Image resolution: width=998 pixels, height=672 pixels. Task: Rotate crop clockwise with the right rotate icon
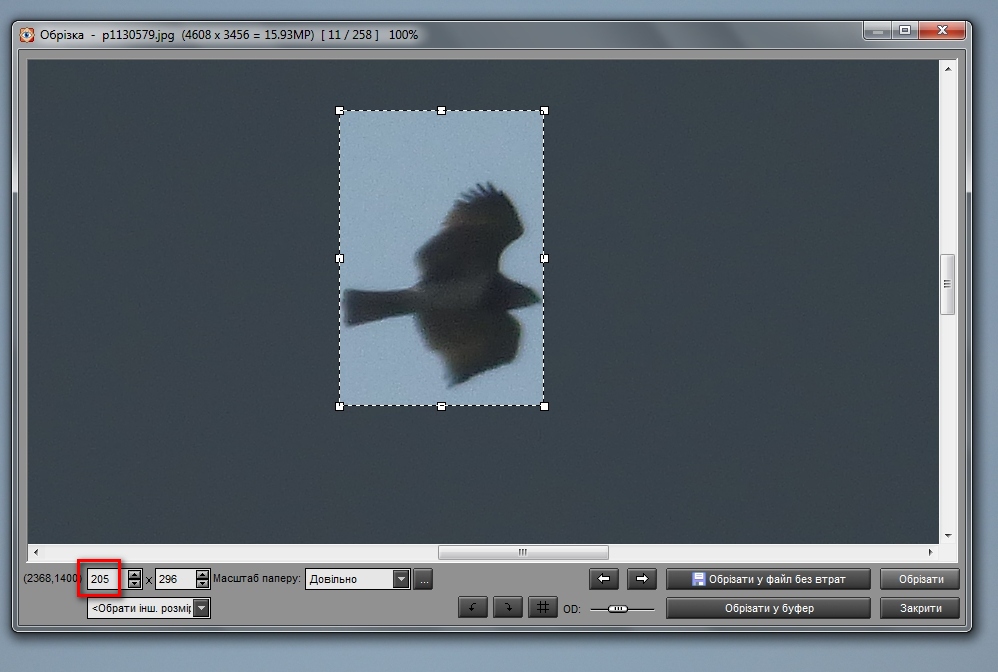tap(507, 608)
